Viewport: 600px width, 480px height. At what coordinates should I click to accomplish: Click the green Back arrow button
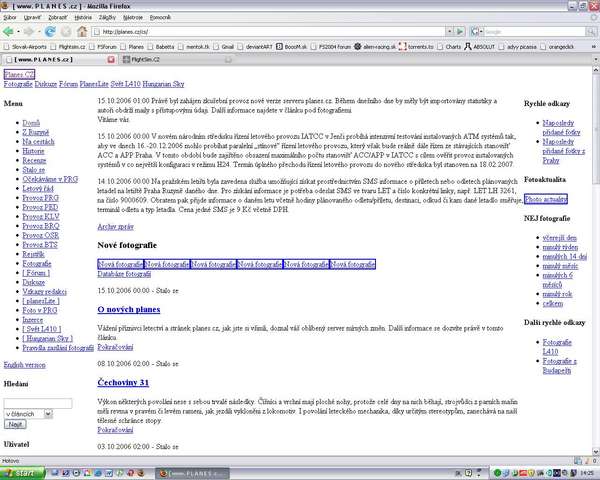click(8, 32)
